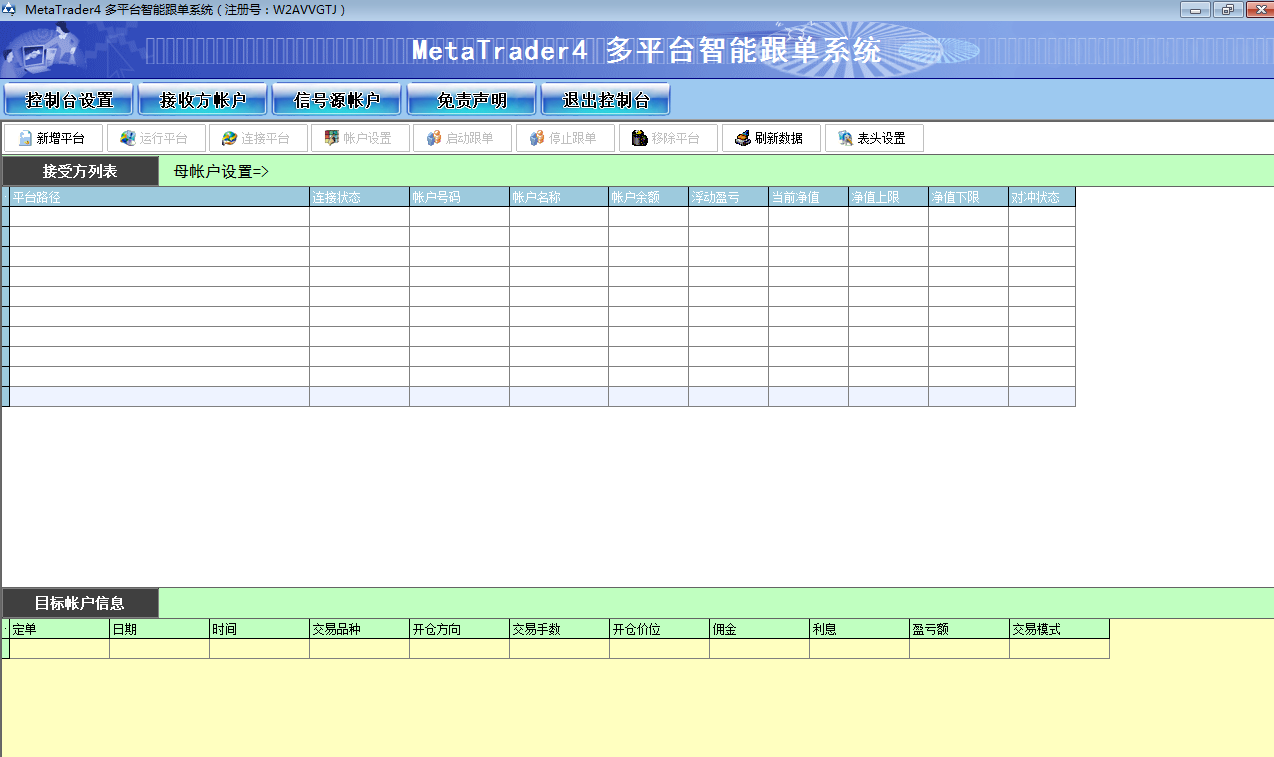Open the 免责声明 disclaimer
This screenshot has height=757, width=1274.
coord(471,100)
